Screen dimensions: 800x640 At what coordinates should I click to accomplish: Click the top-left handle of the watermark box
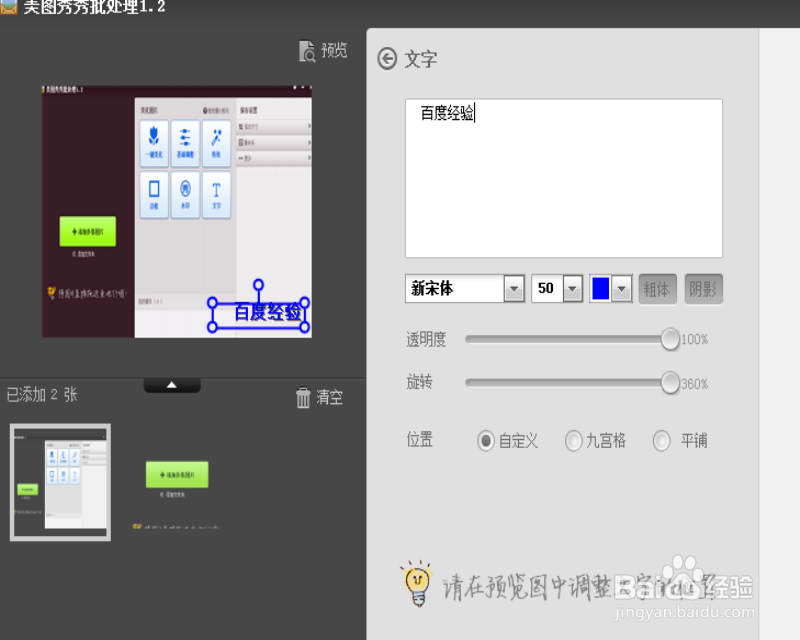pyautogui.click(x=213, y=302)
